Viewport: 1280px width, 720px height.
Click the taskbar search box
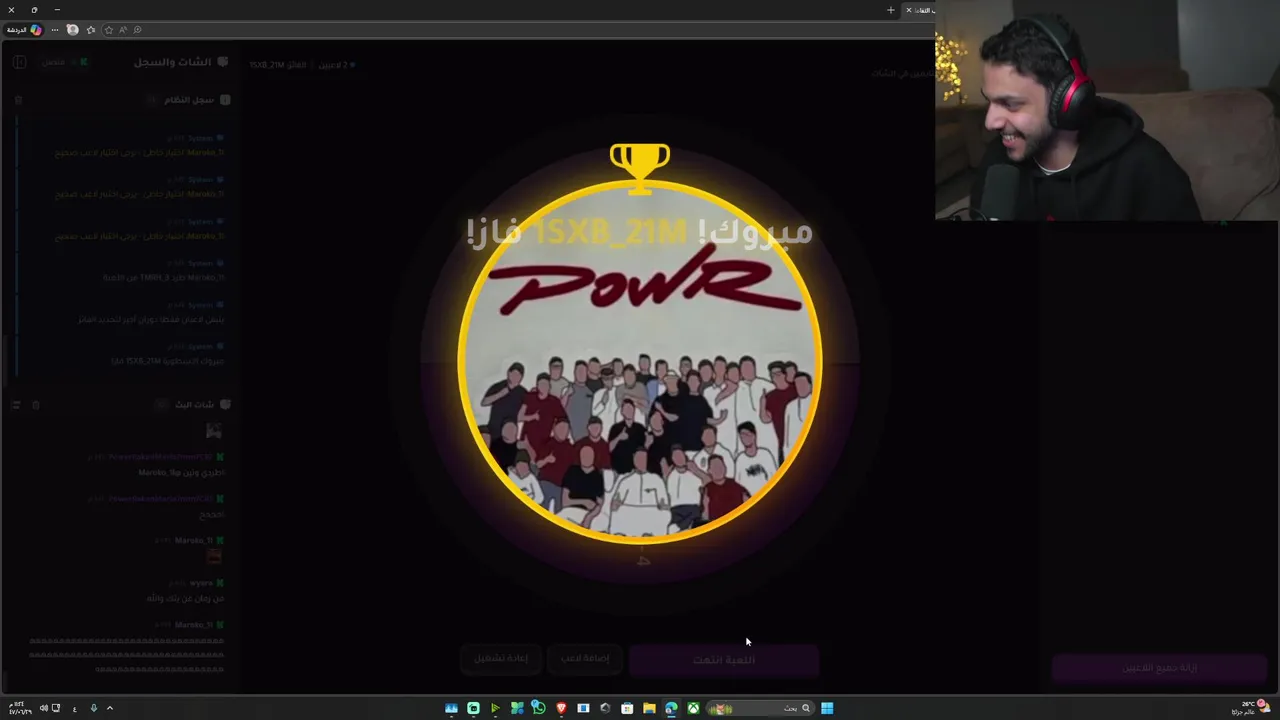[760, 708]
